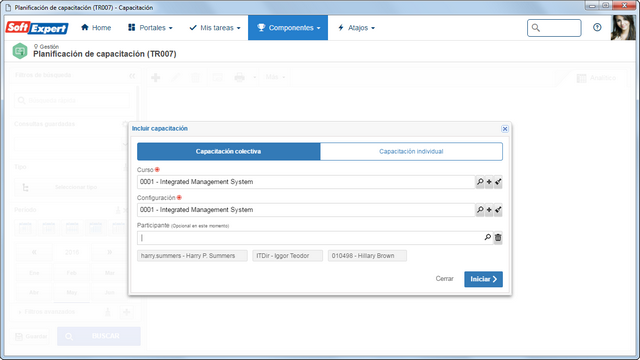The width and height of the screenshot is (640, 360).
Task: Click the background edit pencil icon
Action: point(176,77)
